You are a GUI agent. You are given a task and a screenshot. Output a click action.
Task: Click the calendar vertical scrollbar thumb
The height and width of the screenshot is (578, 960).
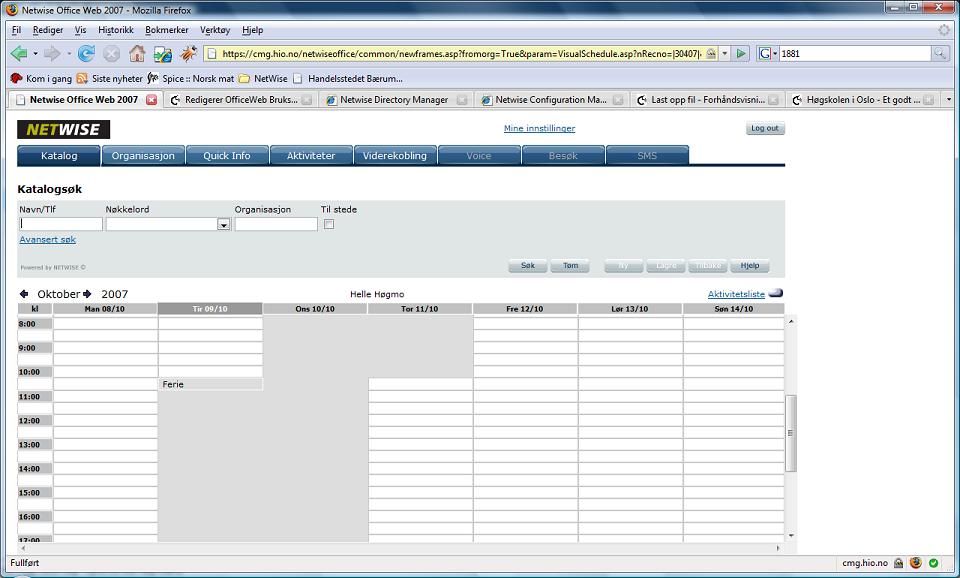790,433
